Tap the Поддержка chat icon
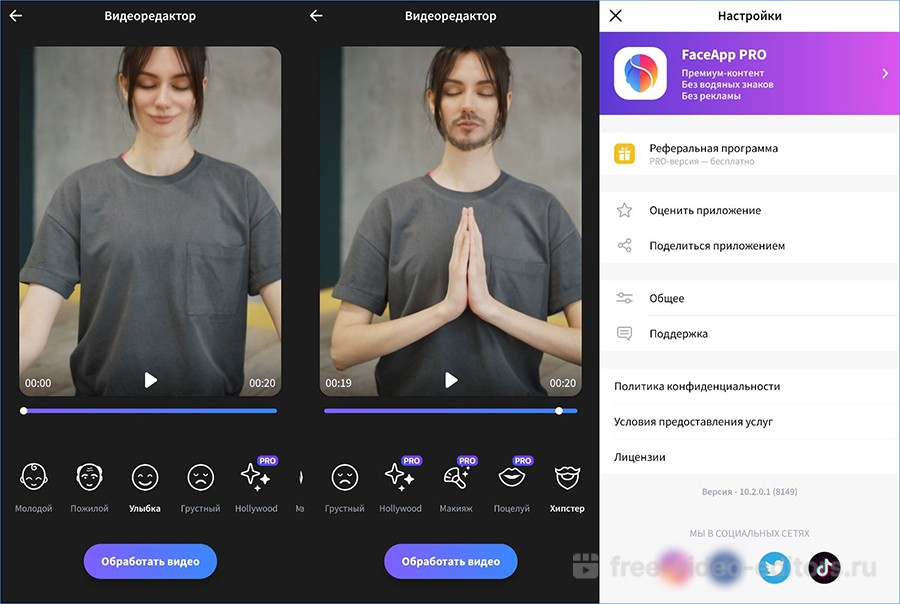Screen dimensions: 900x604 pyautogui.click(x=624, y=334)
